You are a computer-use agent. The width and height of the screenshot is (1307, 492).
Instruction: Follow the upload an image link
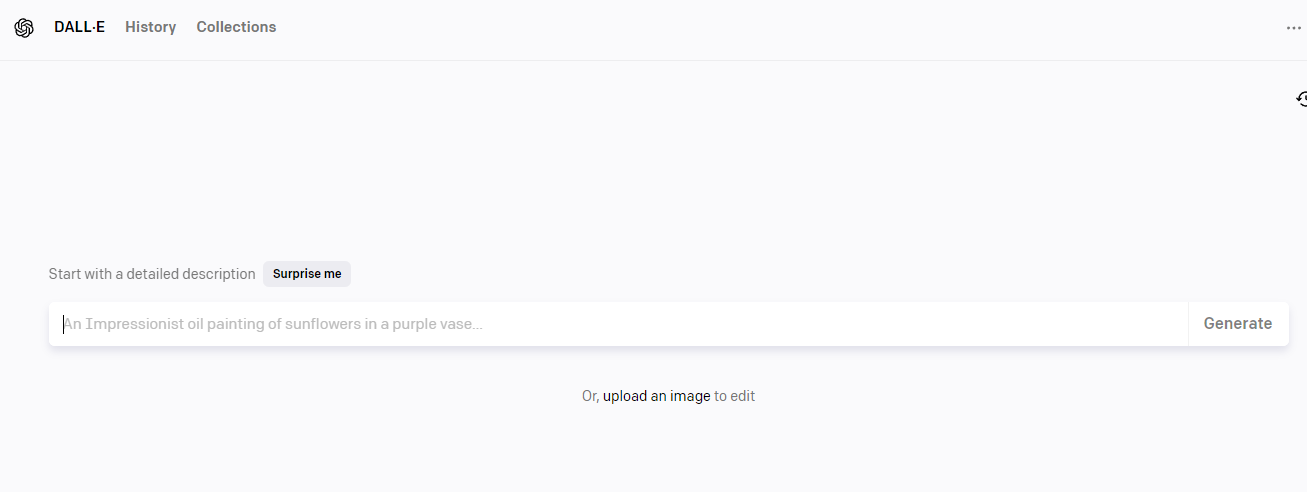click(x=656, y=396)
